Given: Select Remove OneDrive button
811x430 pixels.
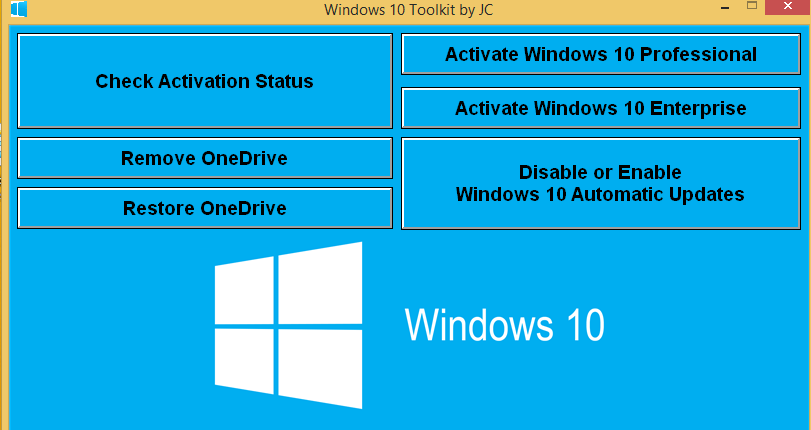Looking at the screenshot, I should [205, 158].
